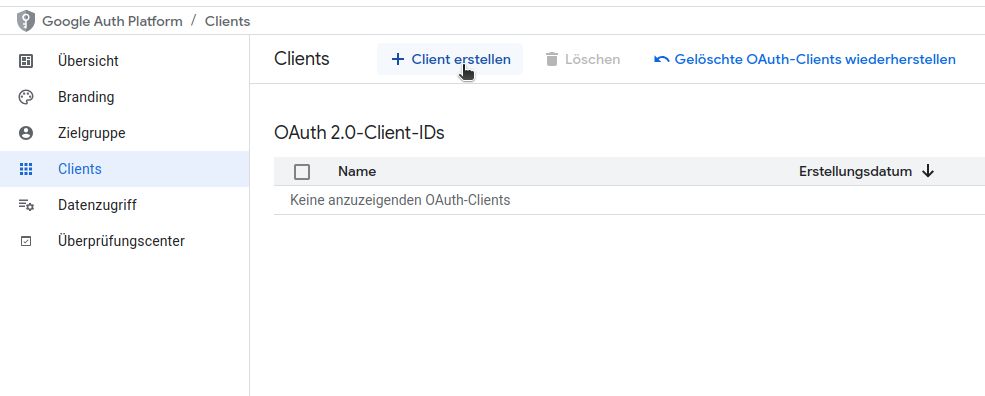Click Google Auth Platform in the breadcrumb
This screenshot has width=985, height=396.
coord(112,21)
